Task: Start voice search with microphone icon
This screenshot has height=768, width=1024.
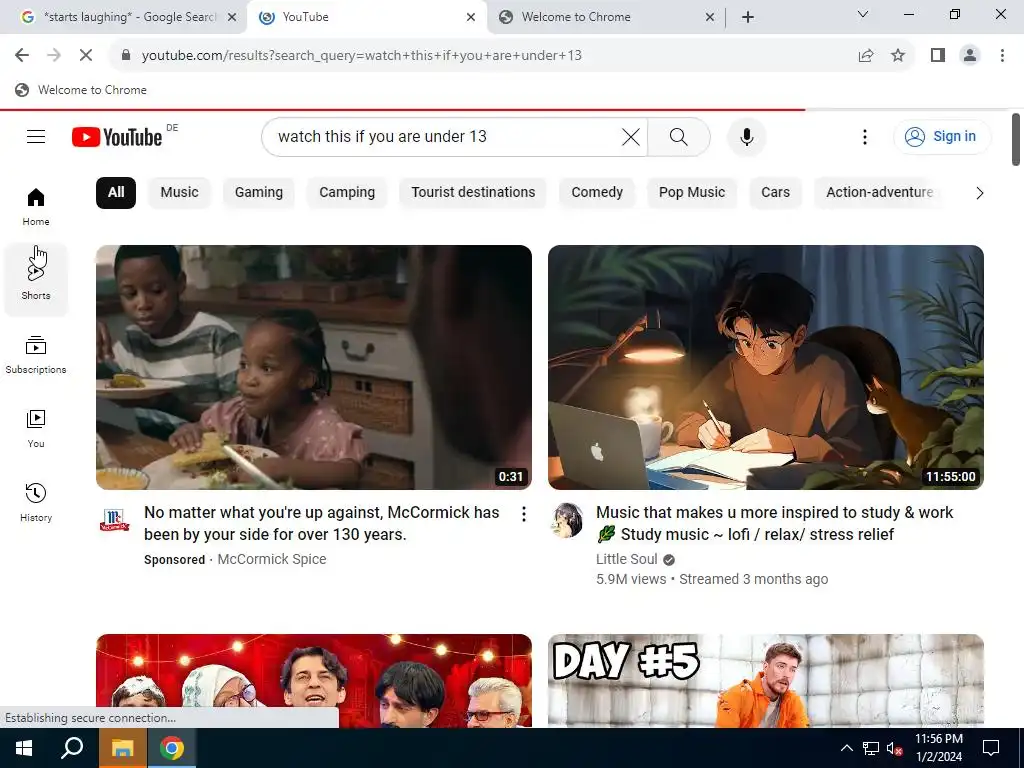Action: pos(746,136)
